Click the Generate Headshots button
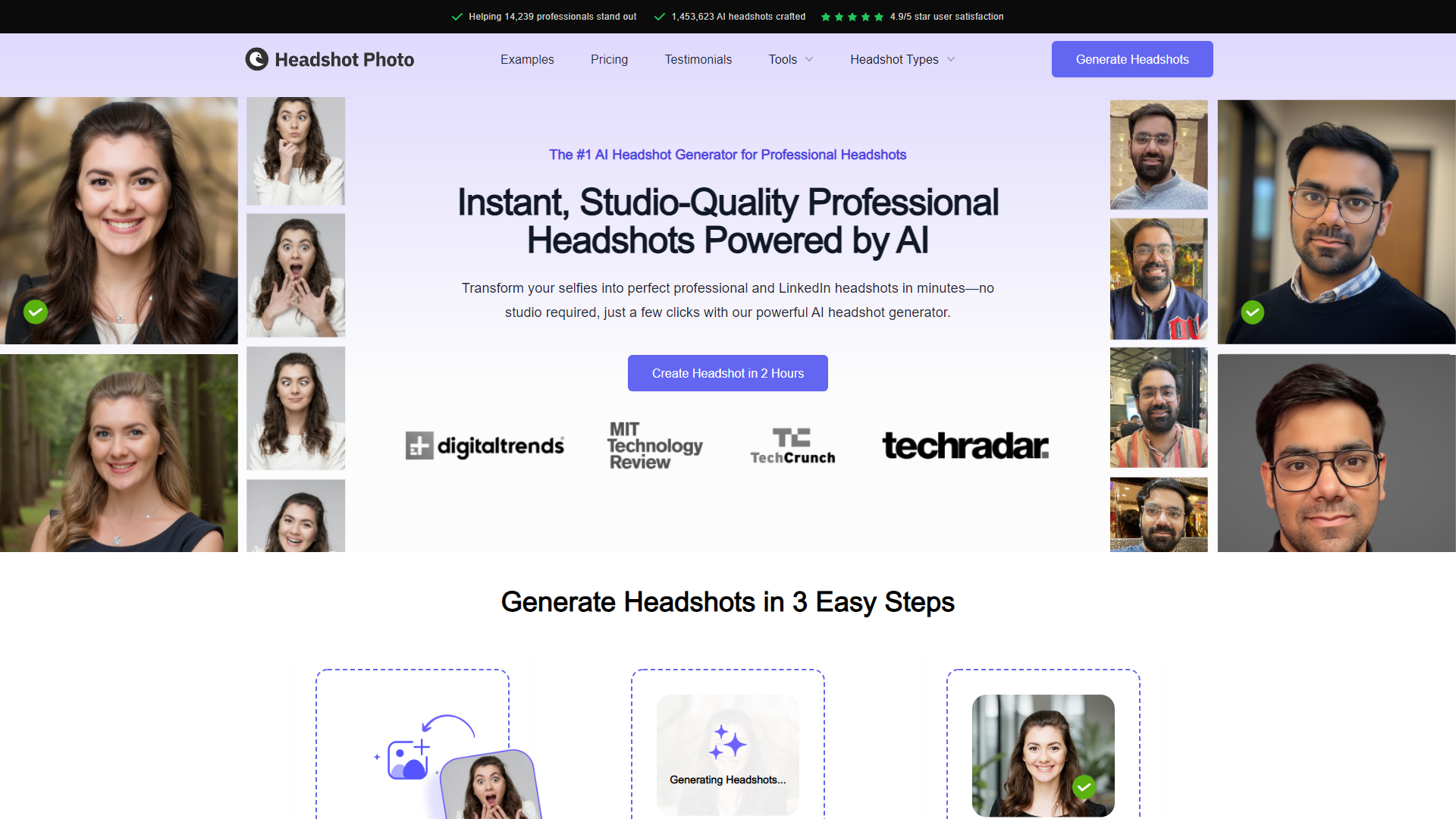The image size is (1456, 819). [1132, 59]
